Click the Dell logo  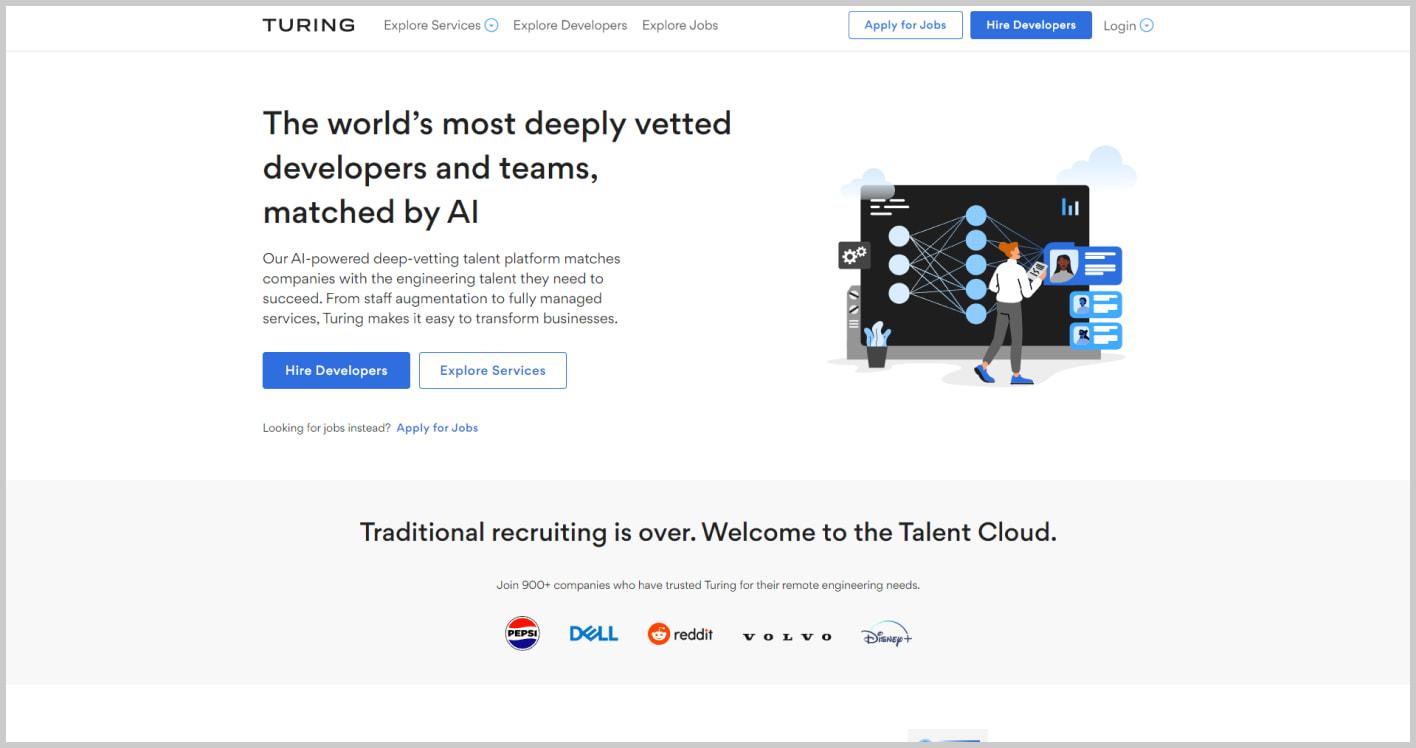[593, 634]
